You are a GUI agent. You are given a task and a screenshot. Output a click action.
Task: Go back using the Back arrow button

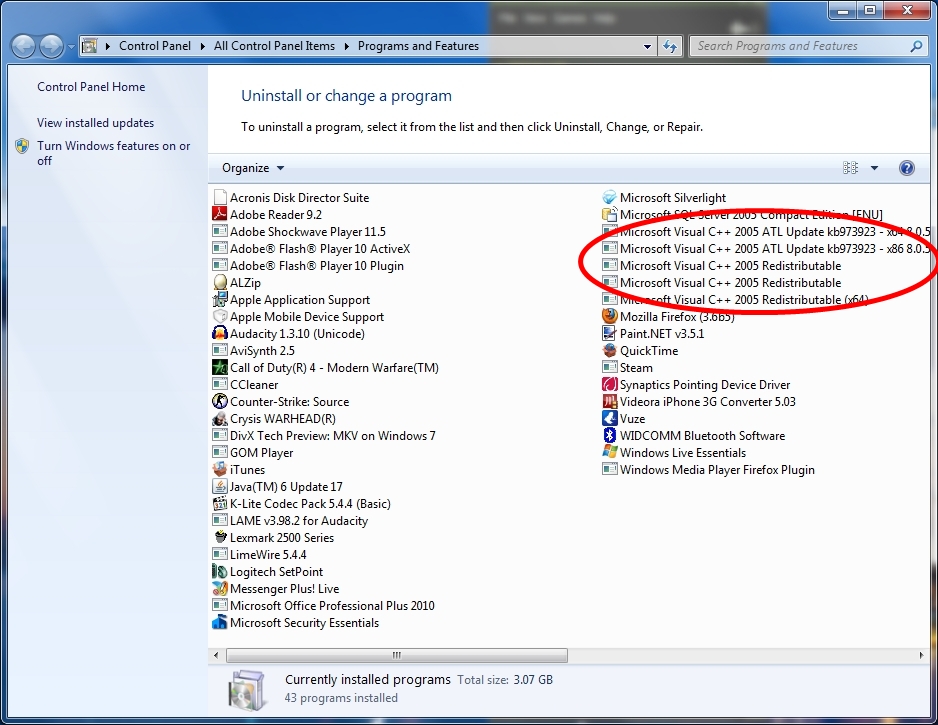click(23, 46)
